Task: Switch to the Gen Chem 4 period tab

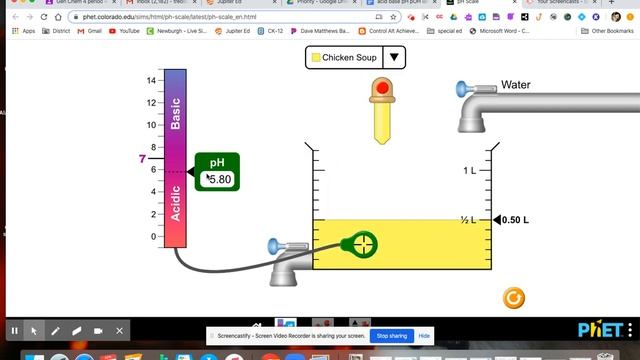Action: click(80, 2)
